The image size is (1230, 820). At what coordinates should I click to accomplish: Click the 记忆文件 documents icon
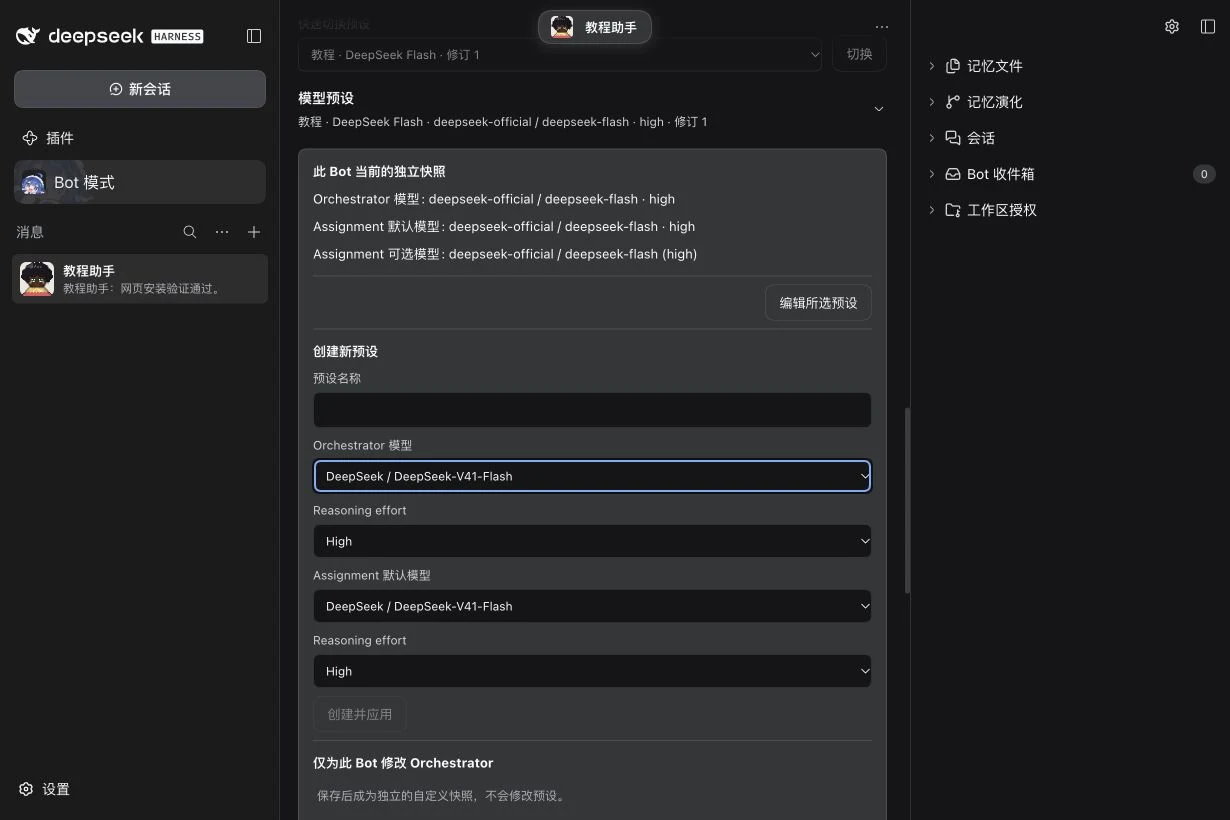[953, 66]
